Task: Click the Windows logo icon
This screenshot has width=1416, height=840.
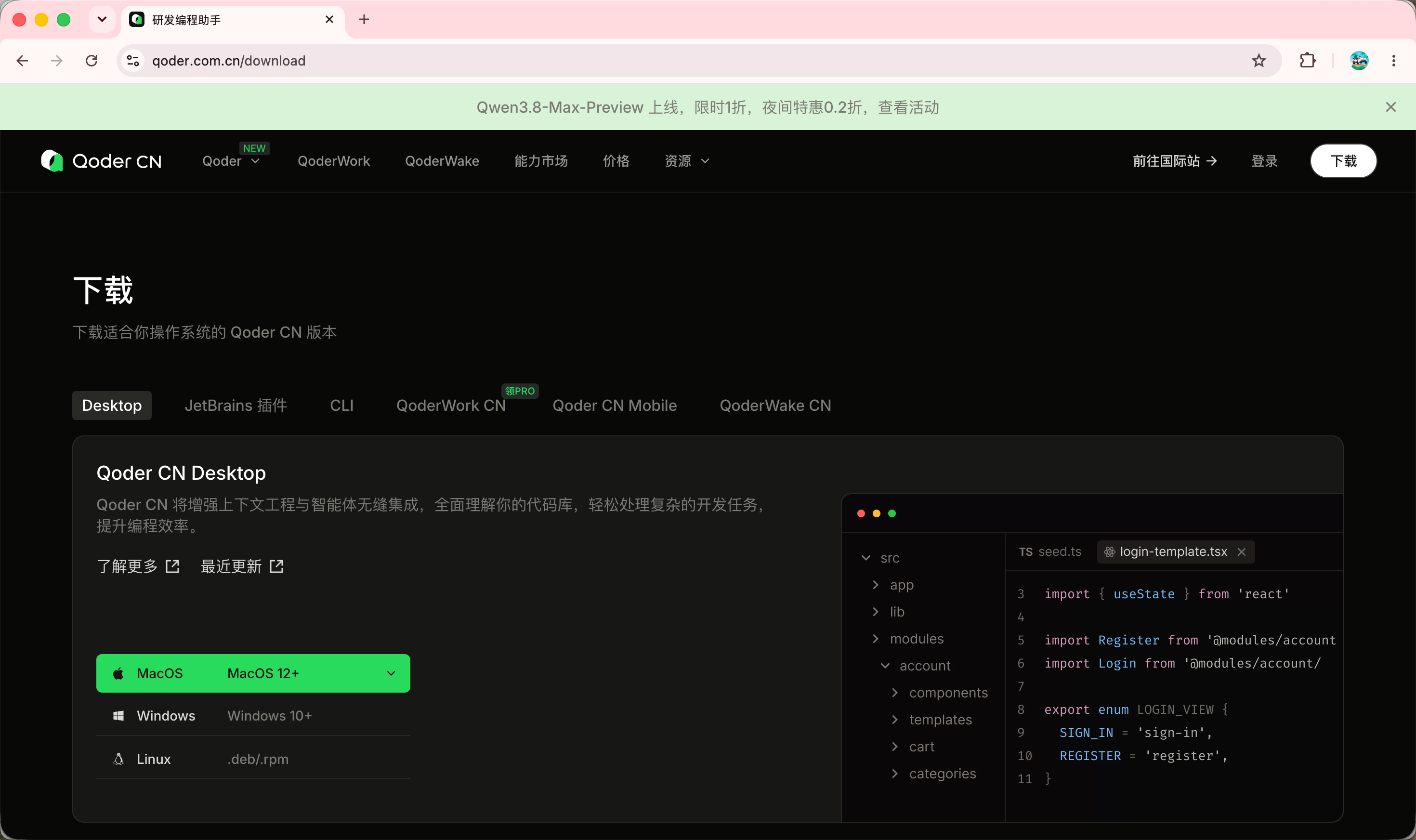Action: [x=118, y=716]
